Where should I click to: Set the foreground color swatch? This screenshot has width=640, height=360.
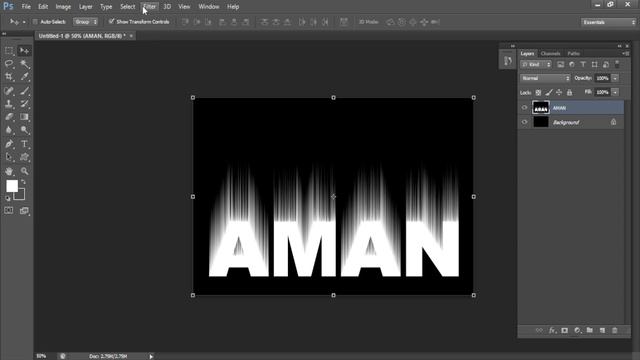coord(12,186)
